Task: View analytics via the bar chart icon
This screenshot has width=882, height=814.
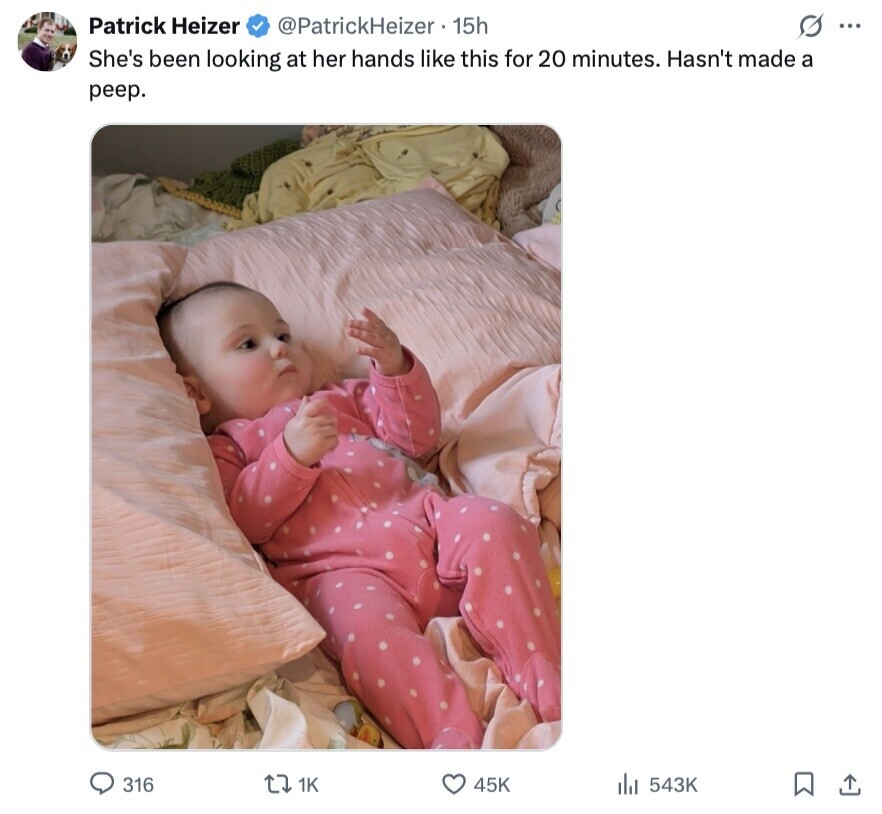Action: point(628,785)
